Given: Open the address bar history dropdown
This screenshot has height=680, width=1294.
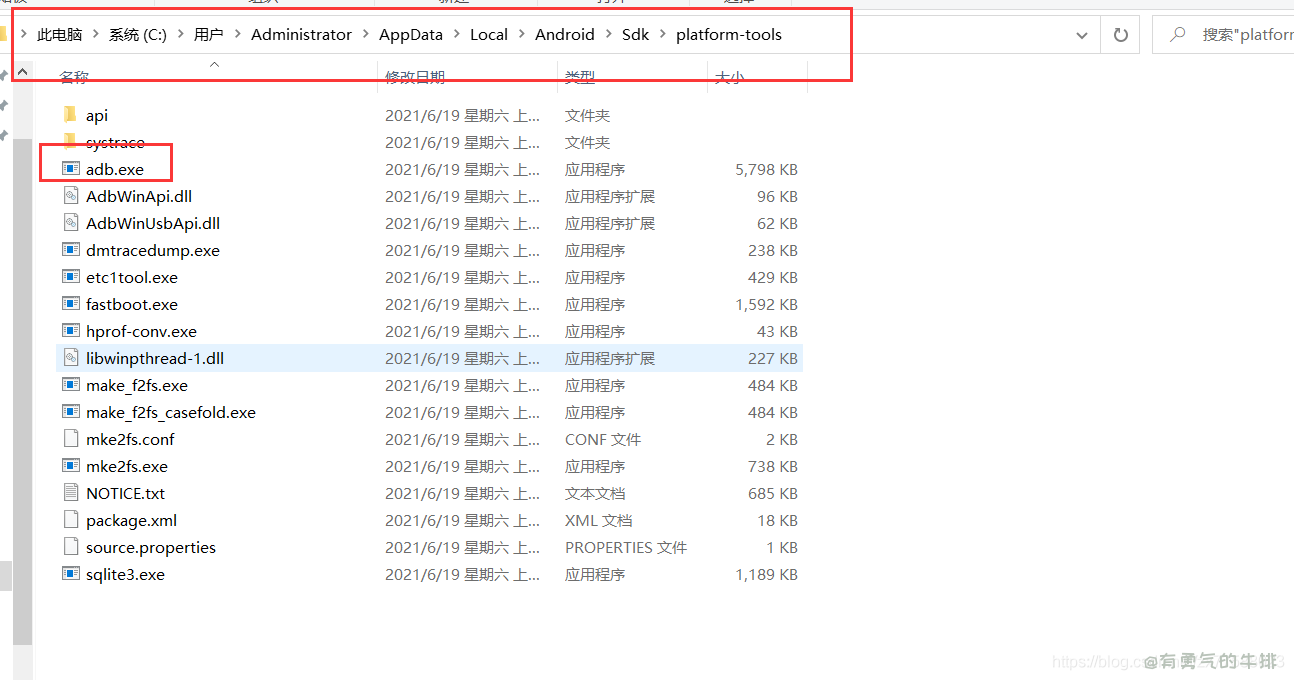Looking at the screenshot, I should click(x=1081, y=35).
